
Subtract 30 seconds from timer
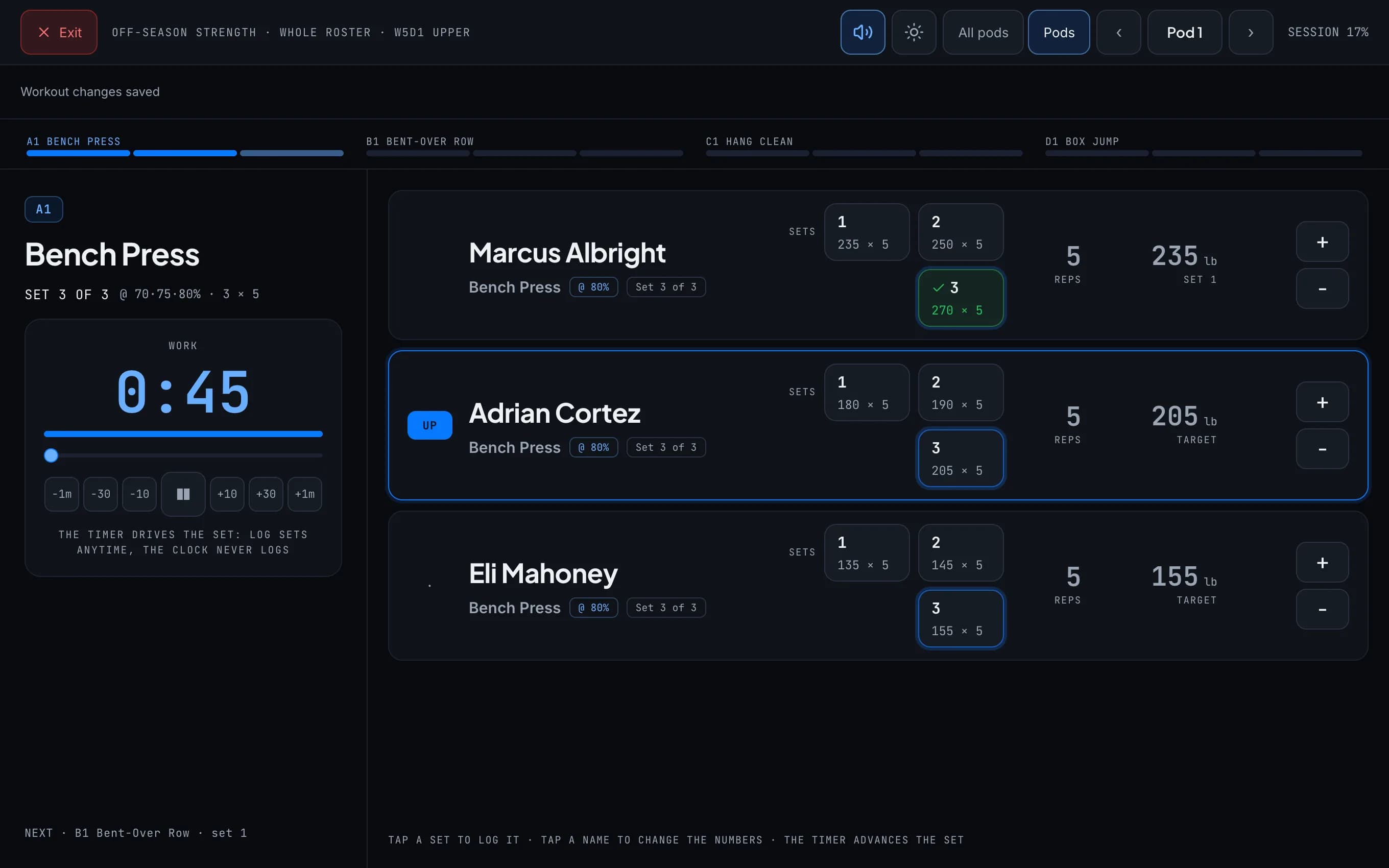101,494
